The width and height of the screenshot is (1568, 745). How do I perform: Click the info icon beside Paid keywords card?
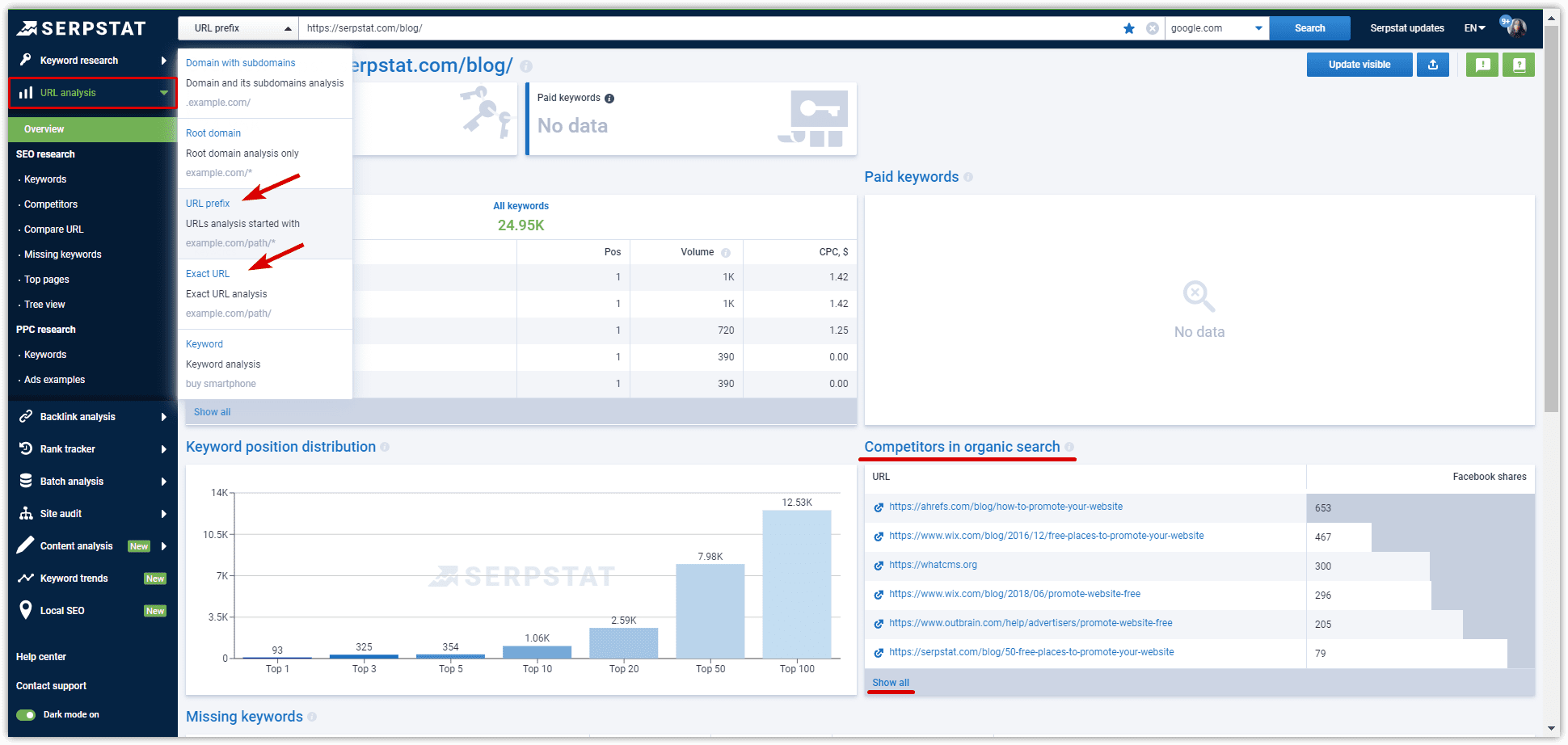tap(609, 99)
